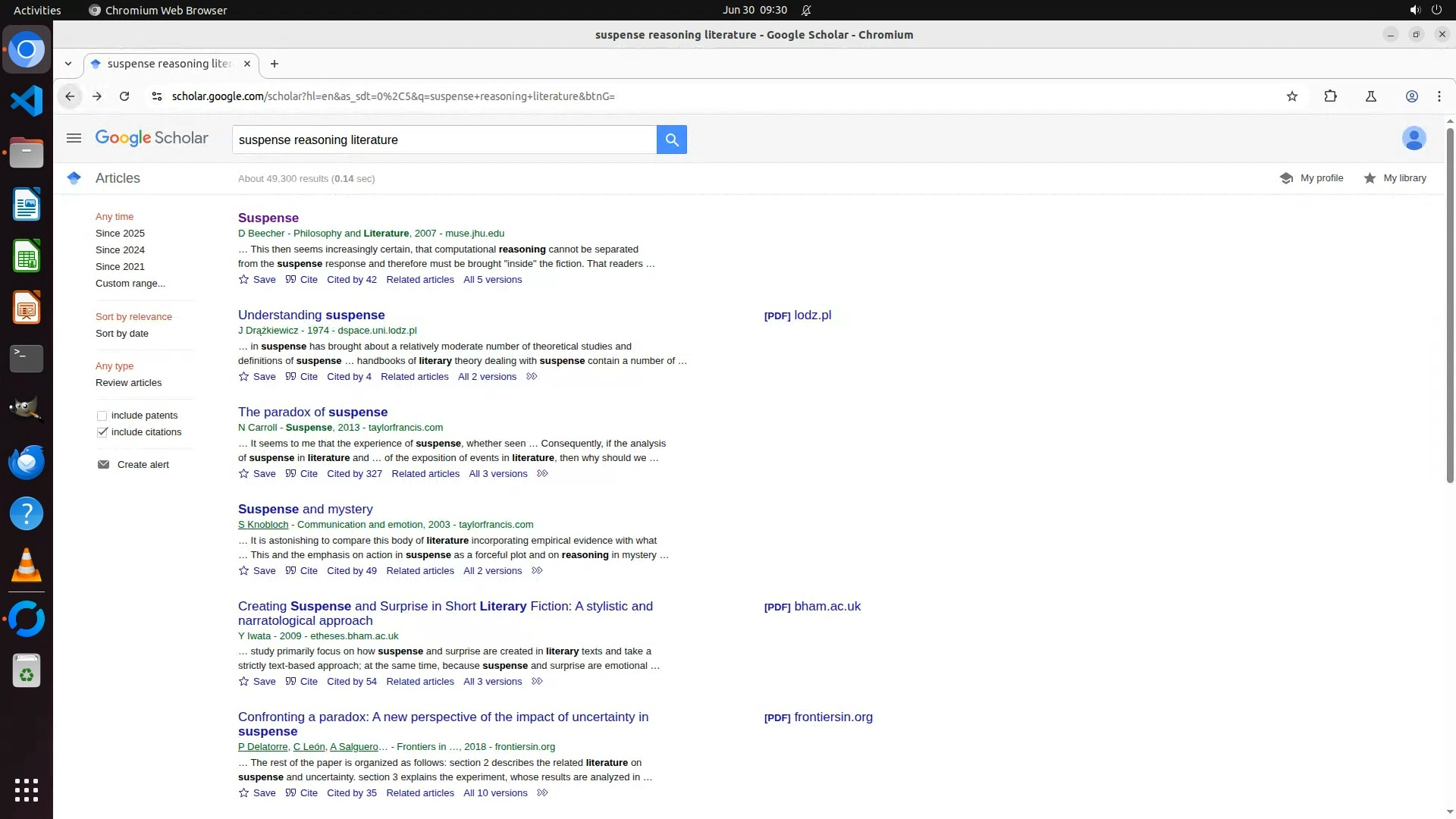Expand more options for 'Understanding suspense'
The width and height of the screenshot is (1456, 819).
coord(532,377)
